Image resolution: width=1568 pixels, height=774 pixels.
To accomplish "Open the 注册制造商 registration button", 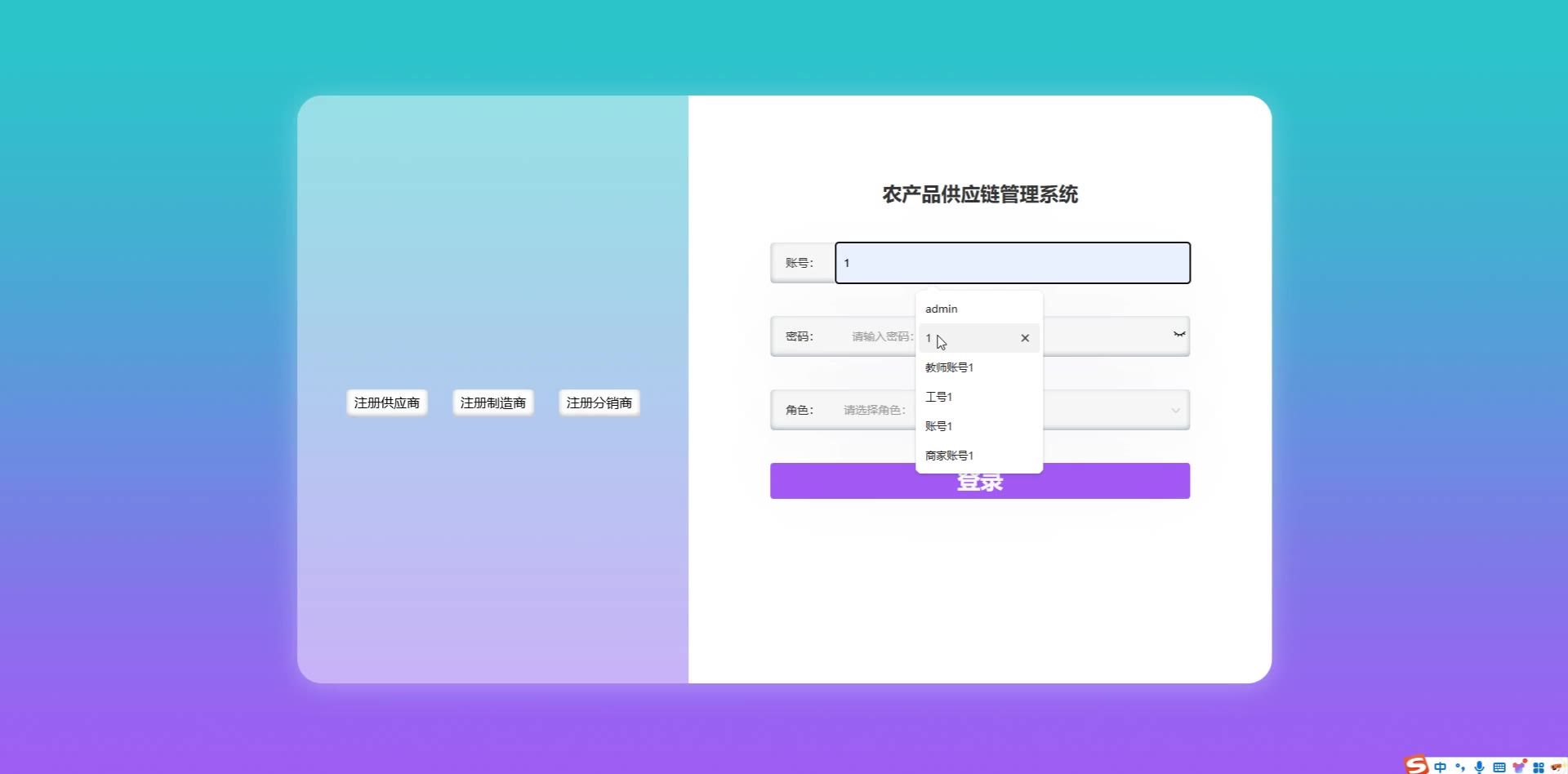I will [x=493, y=403].
